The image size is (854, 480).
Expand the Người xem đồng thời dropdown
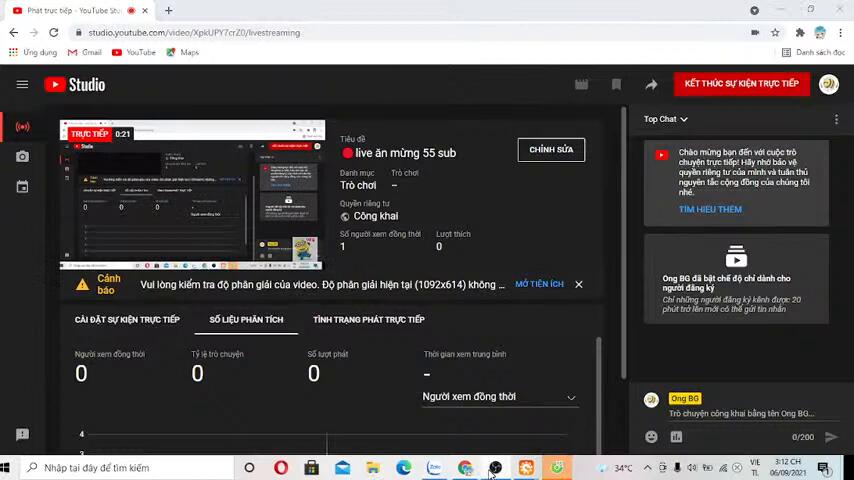pos(499,397)
